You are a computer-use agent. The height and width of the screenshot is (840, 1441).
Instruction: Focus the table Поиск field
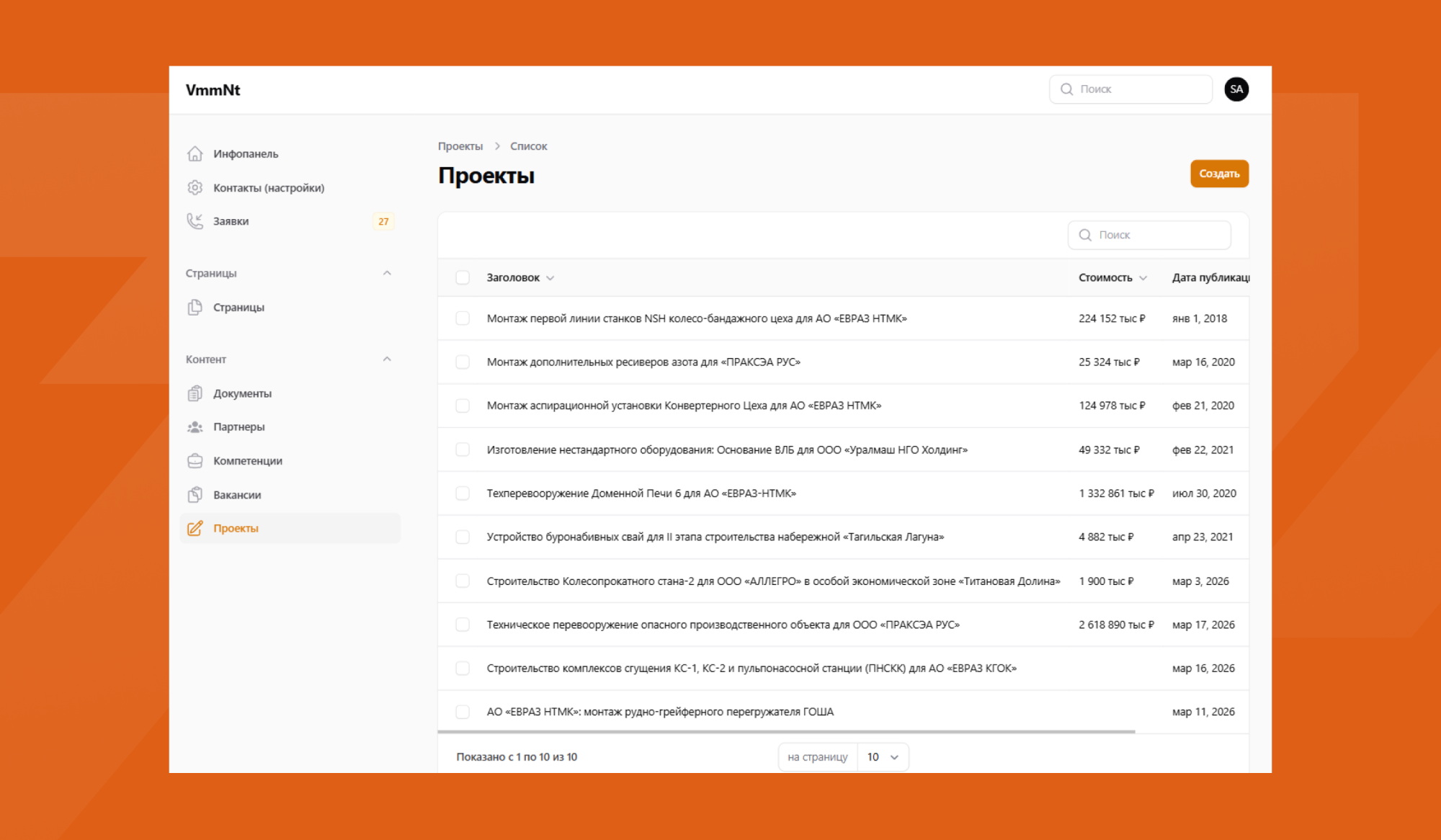click(1149, 235)
